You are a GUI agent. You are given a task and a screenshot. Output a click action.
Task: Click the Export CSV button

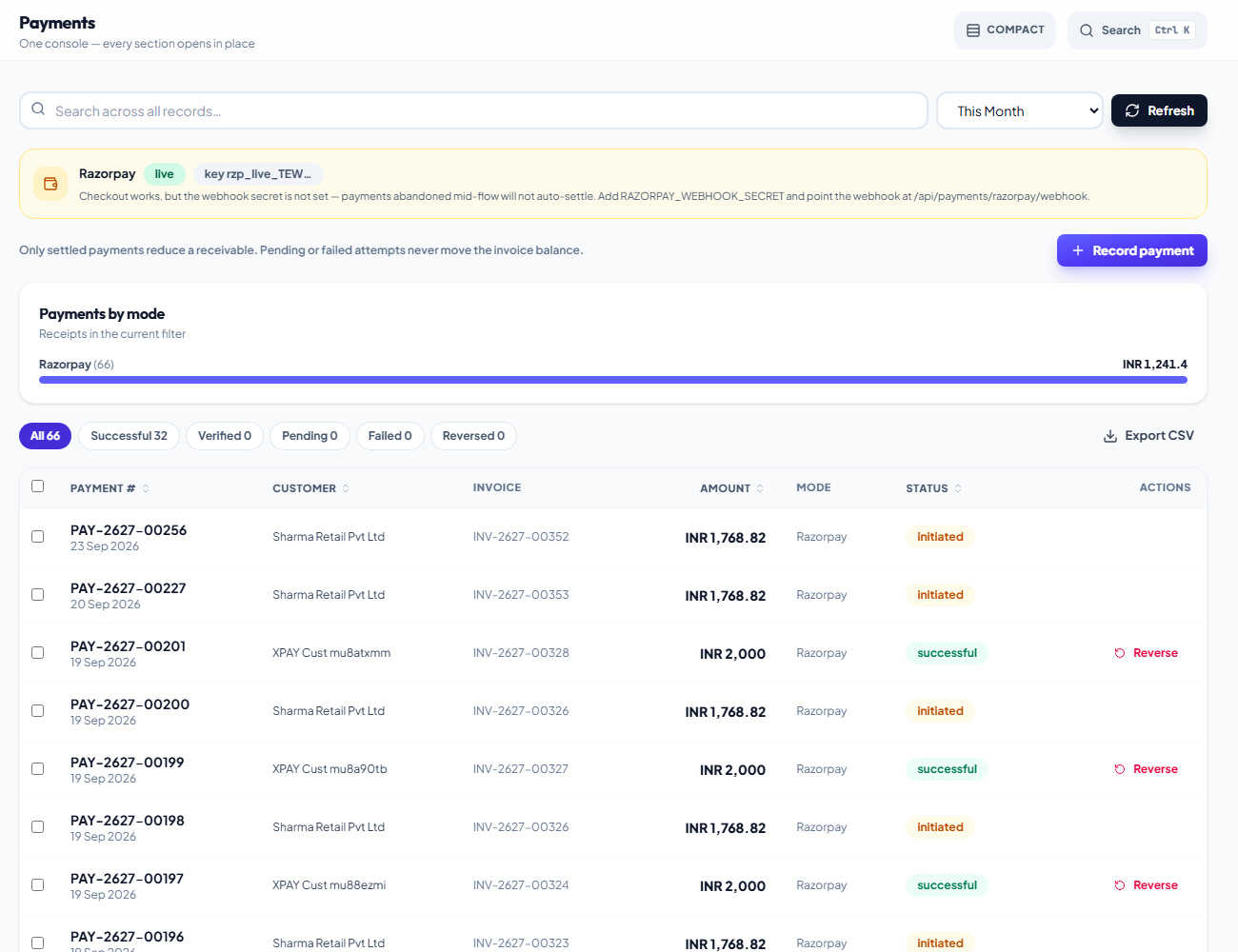pos(1148,436)
